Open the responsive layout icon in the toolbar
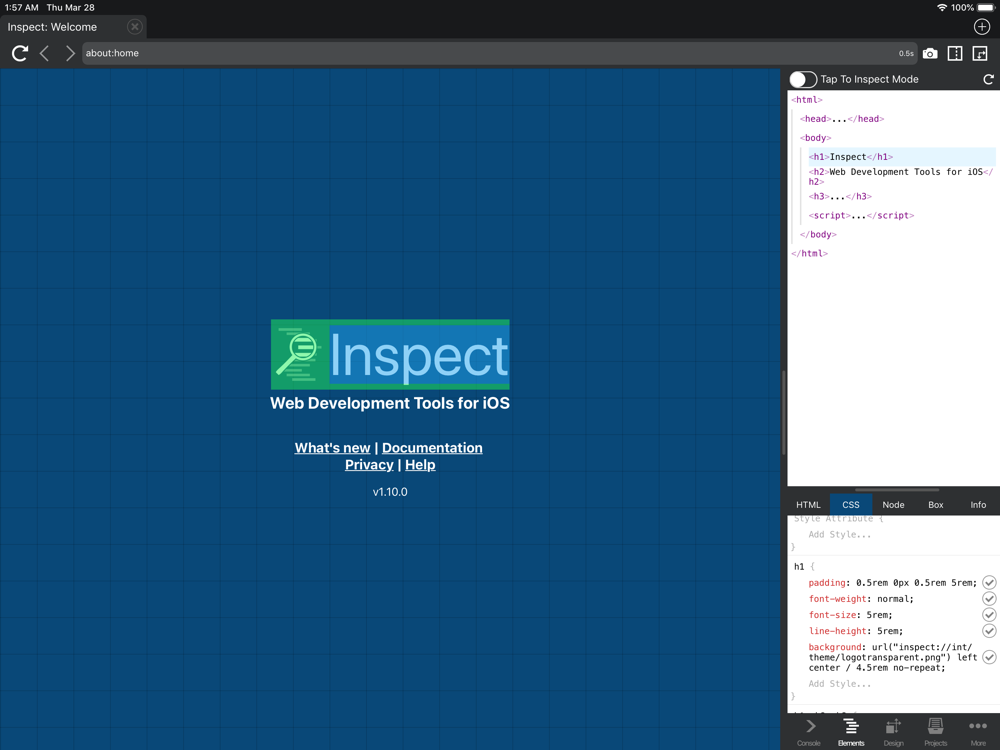1000x750 pixels. pyautogui.click(x=955, y=54)
